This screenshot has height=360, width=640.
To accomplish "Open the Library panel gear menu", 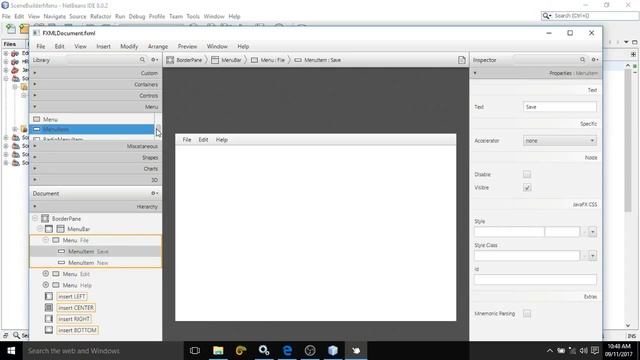I will coord(154,60).
